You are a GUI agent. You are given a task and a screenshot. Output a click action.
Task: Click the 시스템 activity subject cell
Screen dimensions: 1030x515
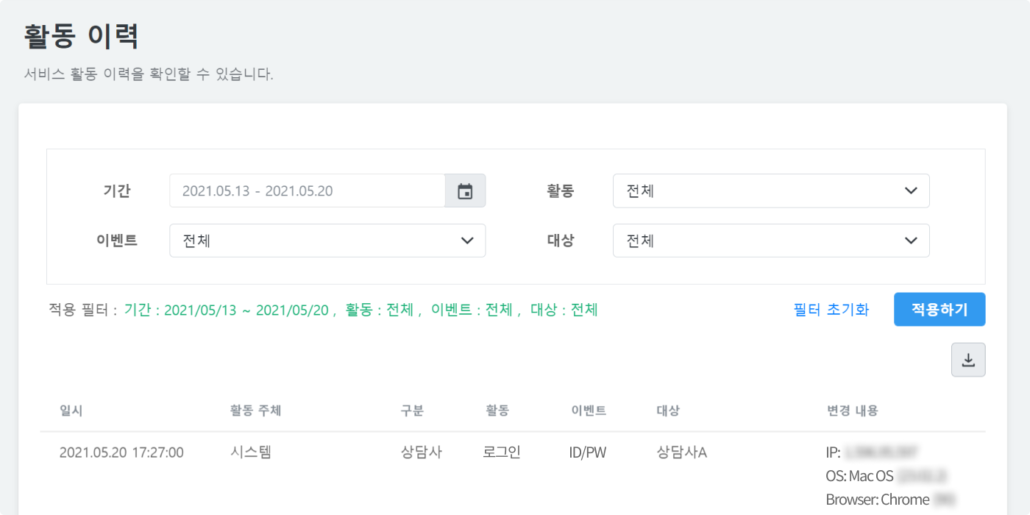point(250,453)
